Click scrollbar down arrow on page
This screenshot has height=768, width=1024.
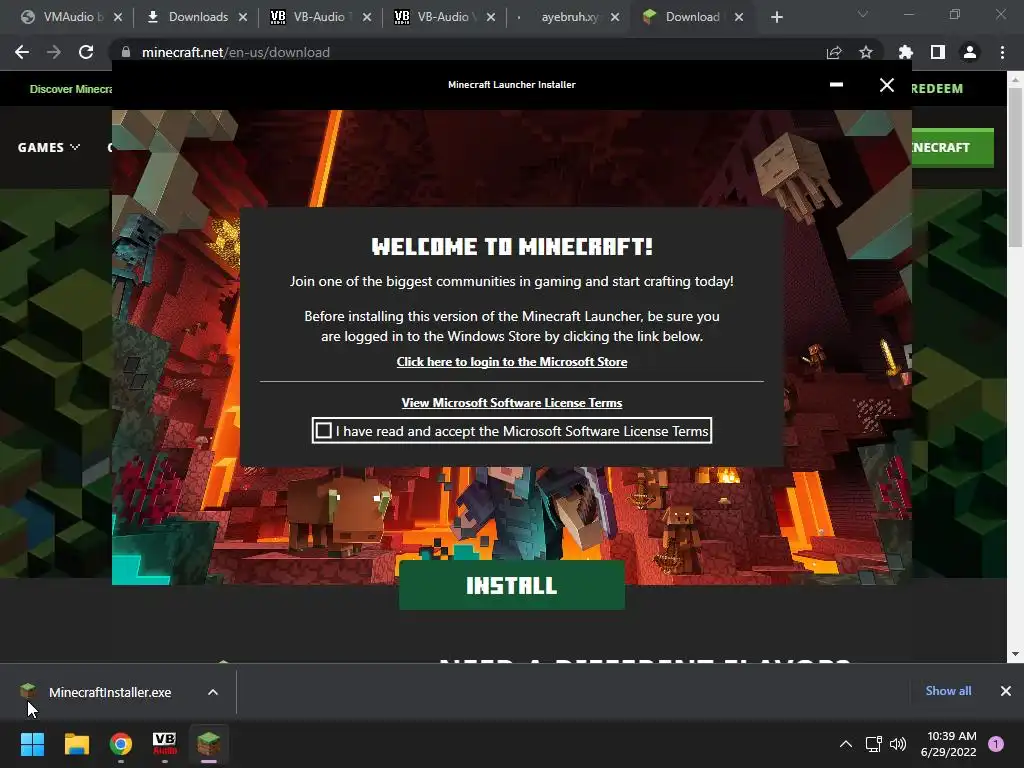pos(1015,654)
